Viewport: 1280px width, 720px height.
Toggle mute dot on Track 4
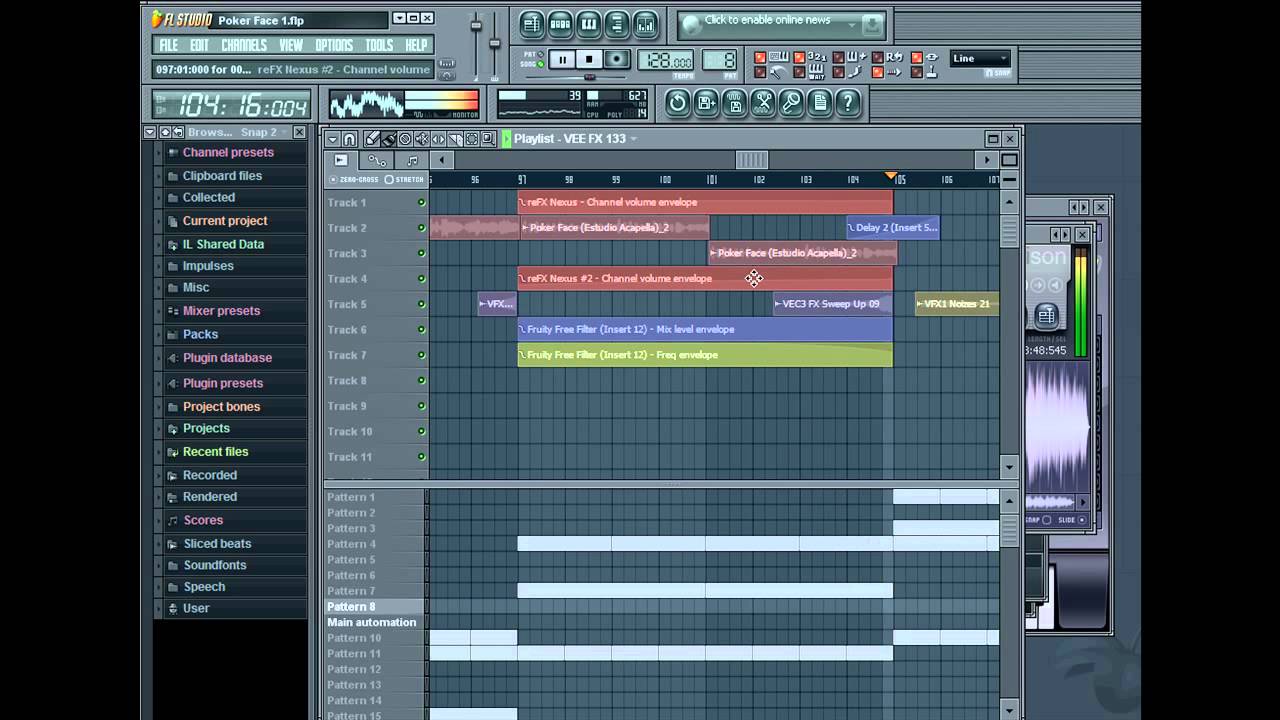(421, 279)
